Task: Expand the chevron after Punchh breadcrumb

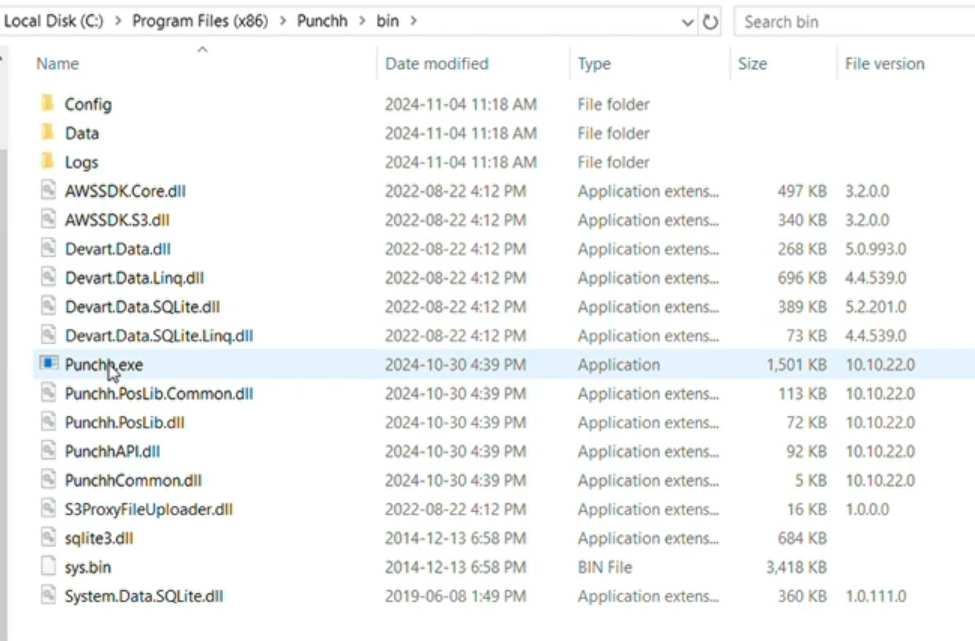Action: click(362, 21)
